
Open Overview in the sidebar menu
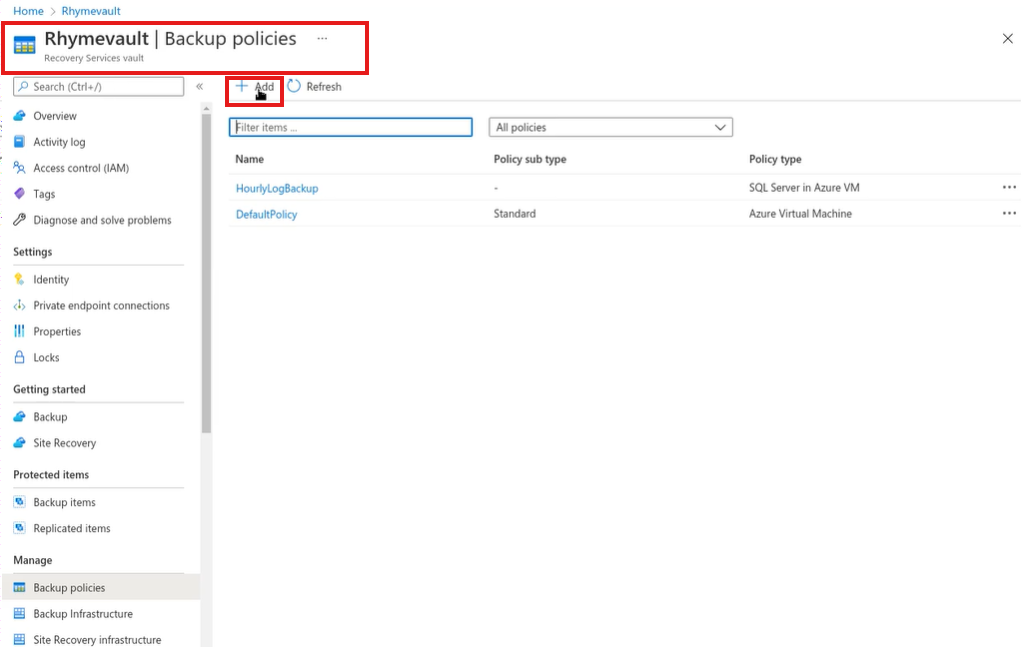tap(55, 115)
